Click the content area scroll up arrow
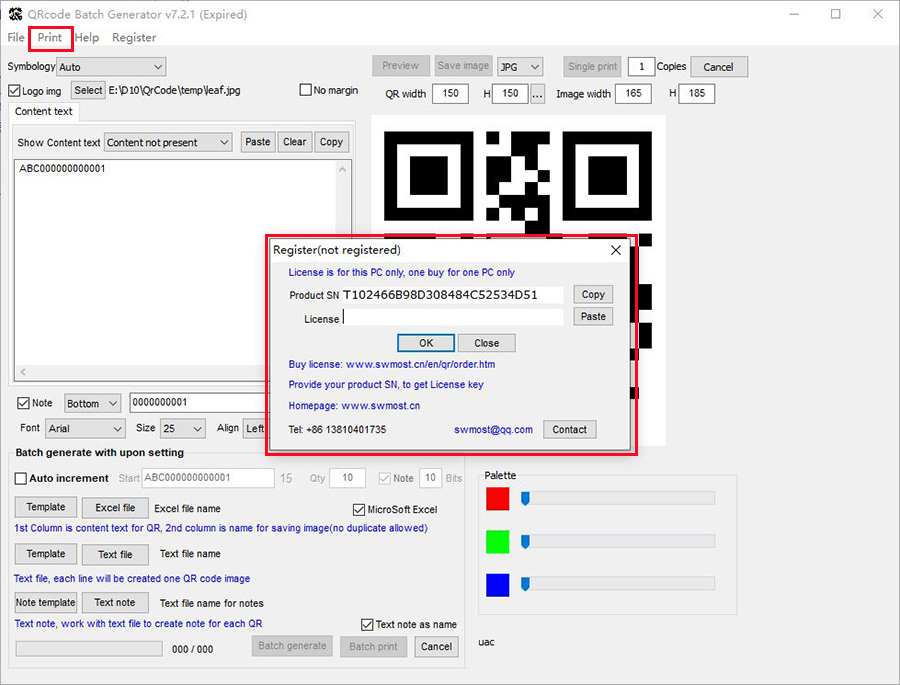The image size is (900, 685). click(343, 169)
